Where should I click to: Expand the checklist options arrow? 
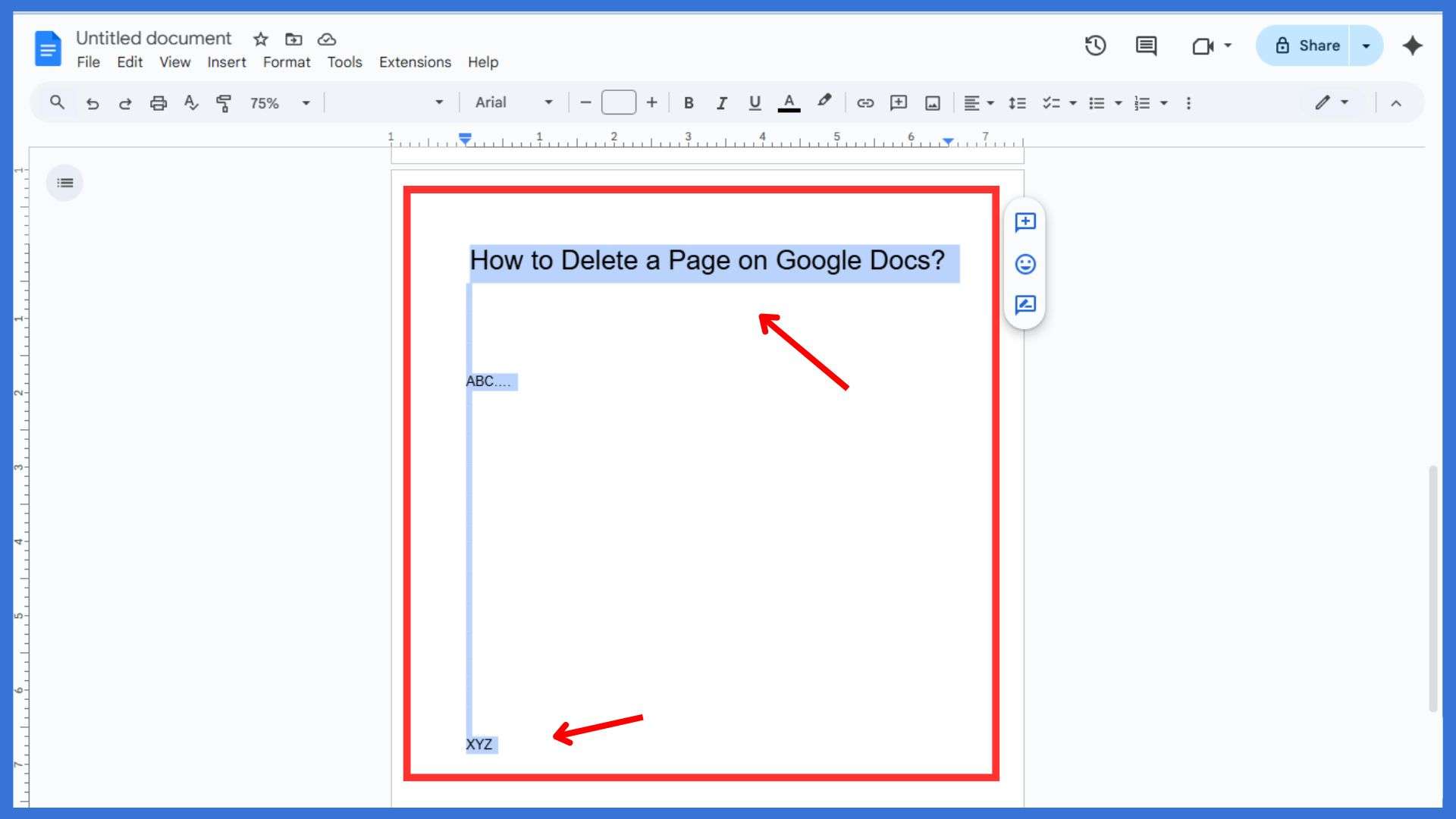(x=1072, y=103)
